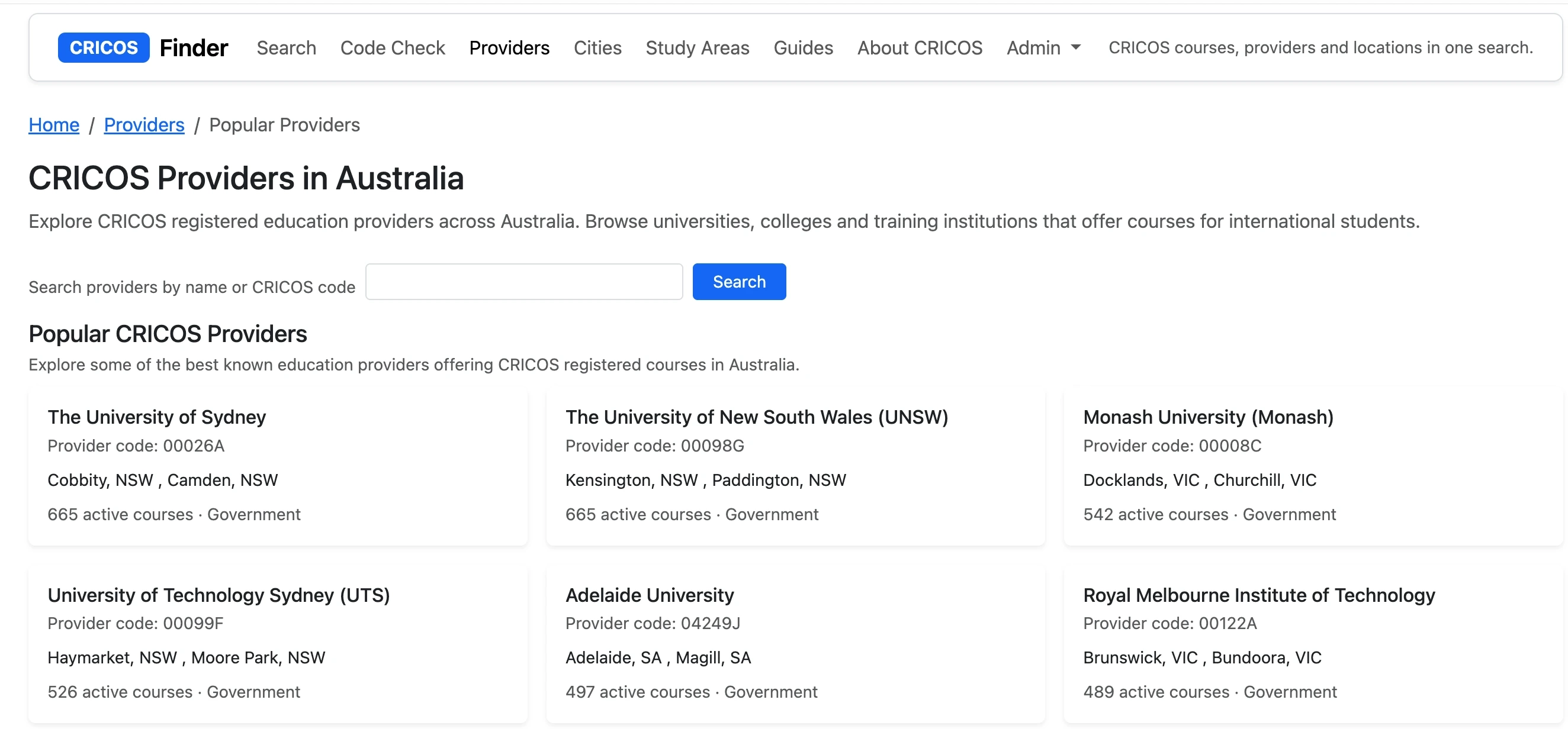This screenshot has height=735, width=1568.
Task: Click provider code 00098G text
Action: point(655,446)
